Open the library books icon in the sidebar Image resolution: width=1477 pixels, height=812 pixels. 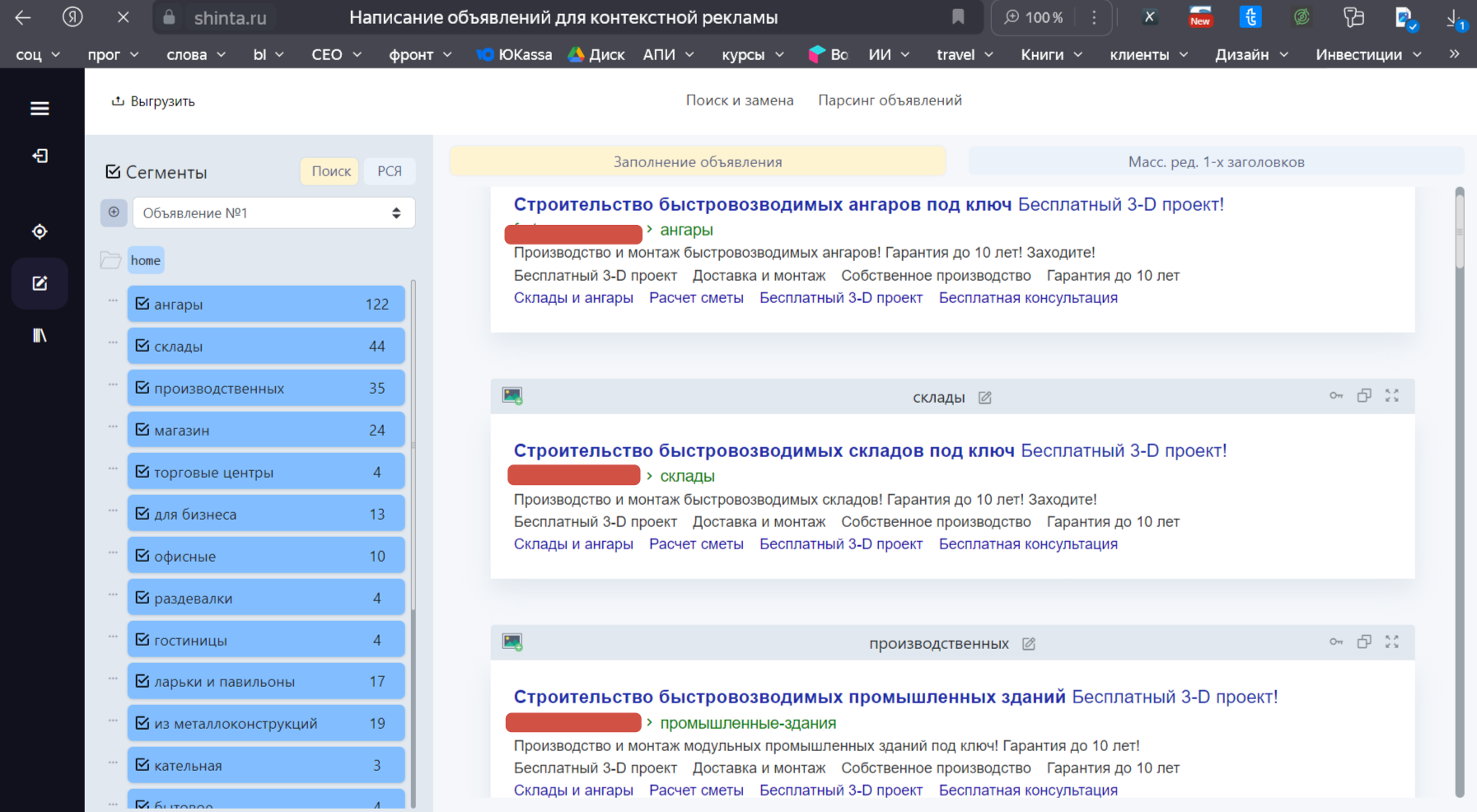click(40, 335)
